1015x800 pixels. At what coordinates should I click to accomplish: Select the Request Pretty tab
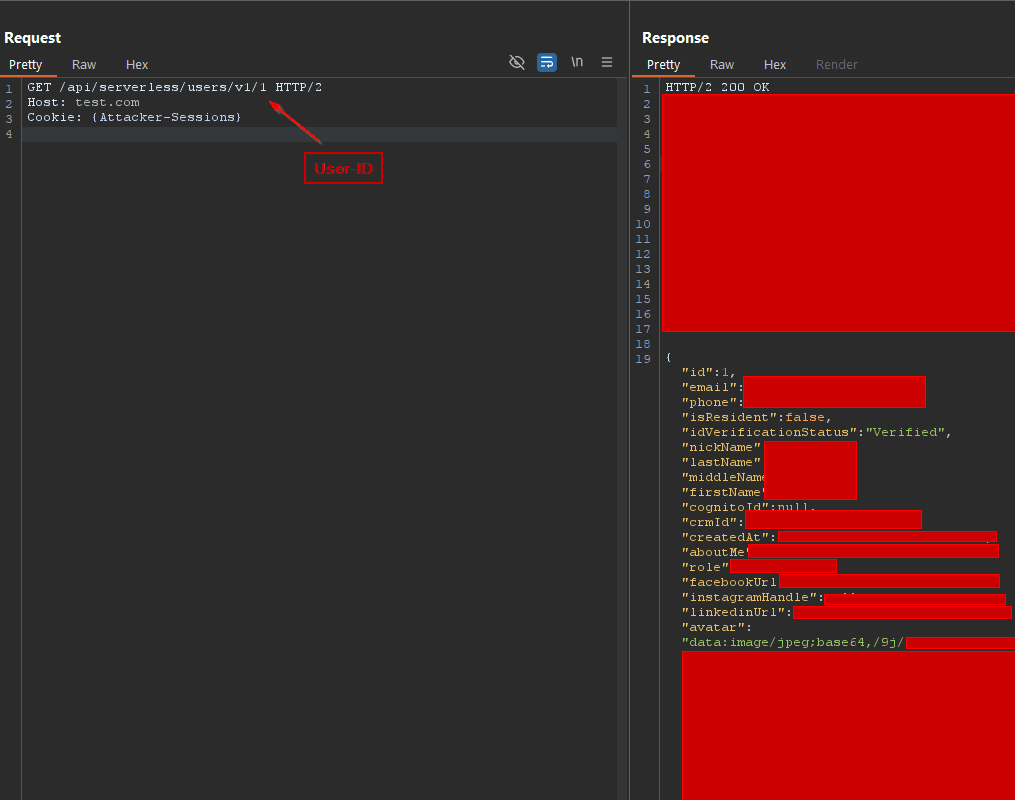click(26, 65)
